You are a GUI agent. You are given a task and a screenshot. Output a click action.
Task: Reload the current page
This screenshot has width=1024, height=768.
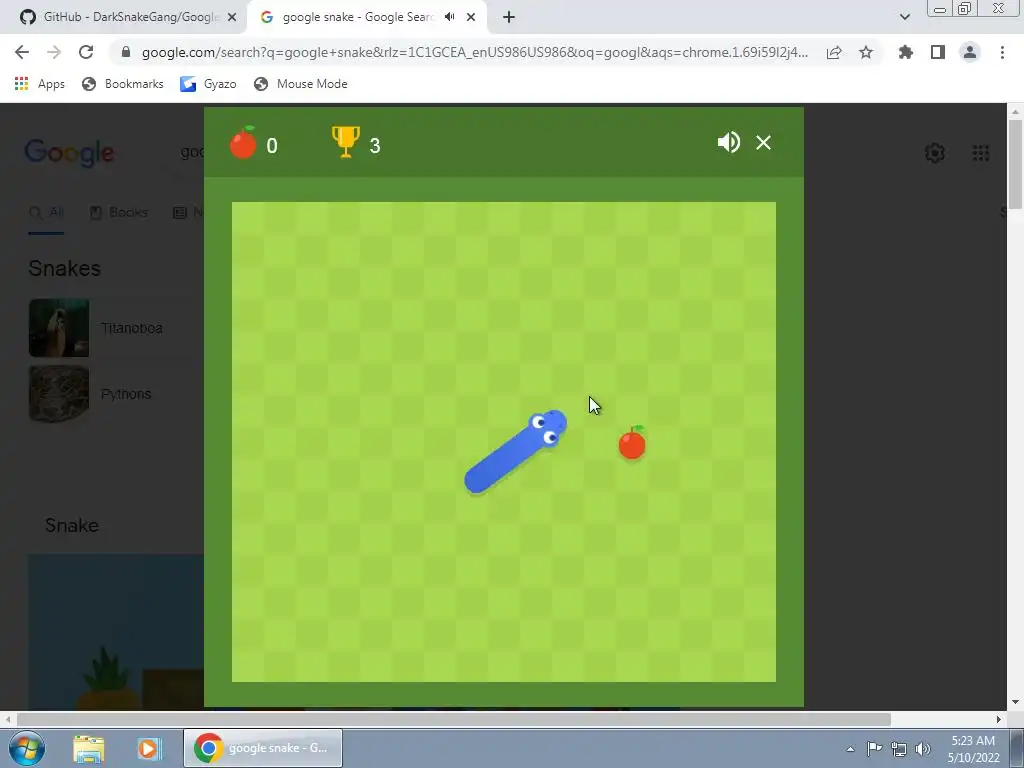point(86,52)
